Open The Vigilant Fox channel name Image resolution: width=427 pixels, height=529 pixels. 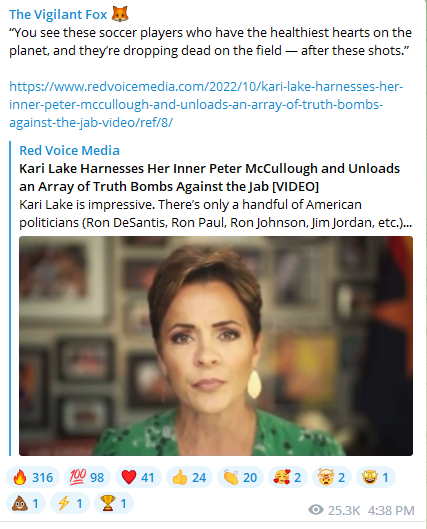click(58, 15)
